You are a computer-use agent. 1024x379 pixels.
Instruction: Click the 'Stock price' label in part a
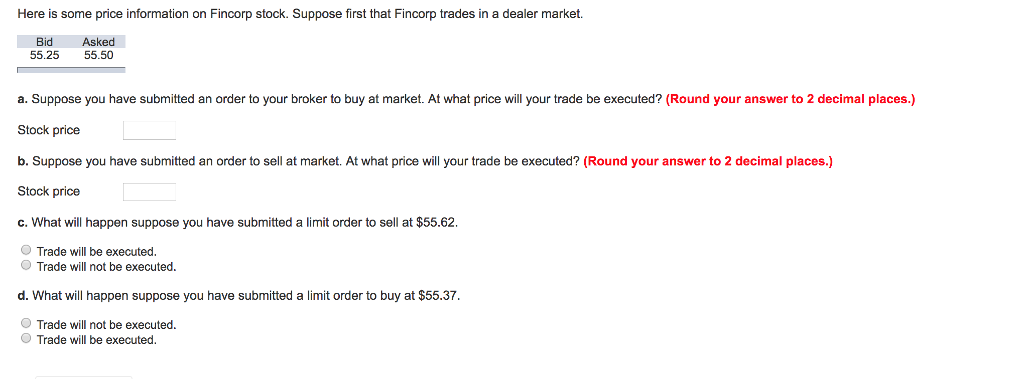(x=49, y=130)
